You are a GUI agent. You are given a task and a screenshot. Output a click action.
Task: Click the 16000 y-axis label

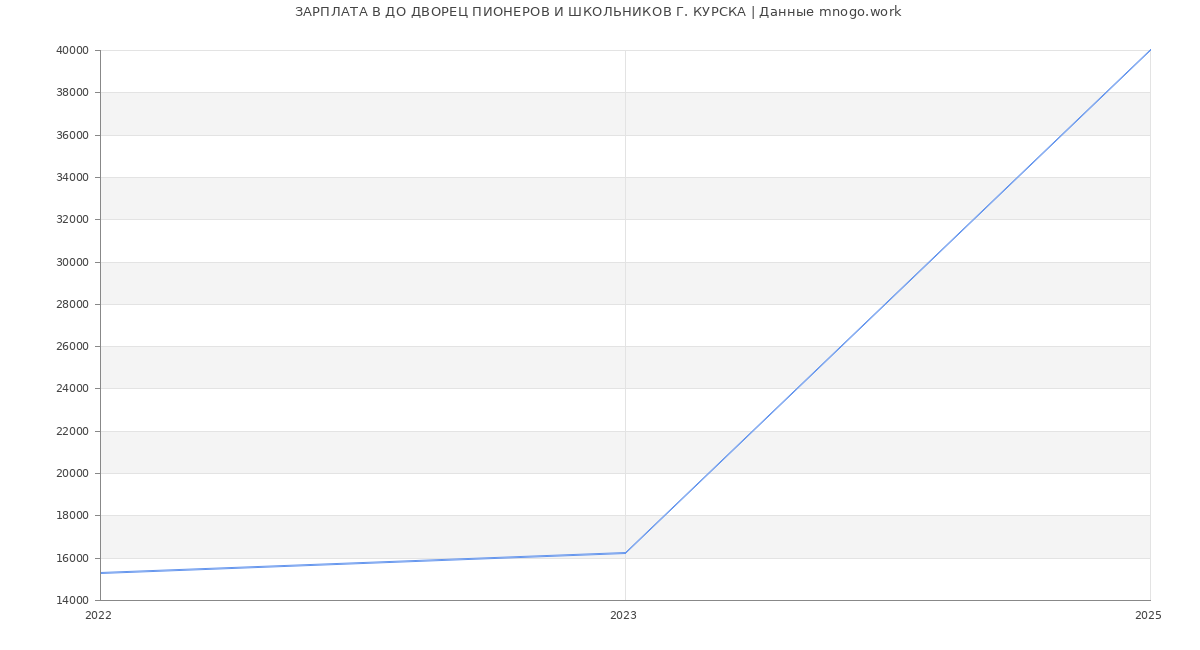click(x=73, y=559)
